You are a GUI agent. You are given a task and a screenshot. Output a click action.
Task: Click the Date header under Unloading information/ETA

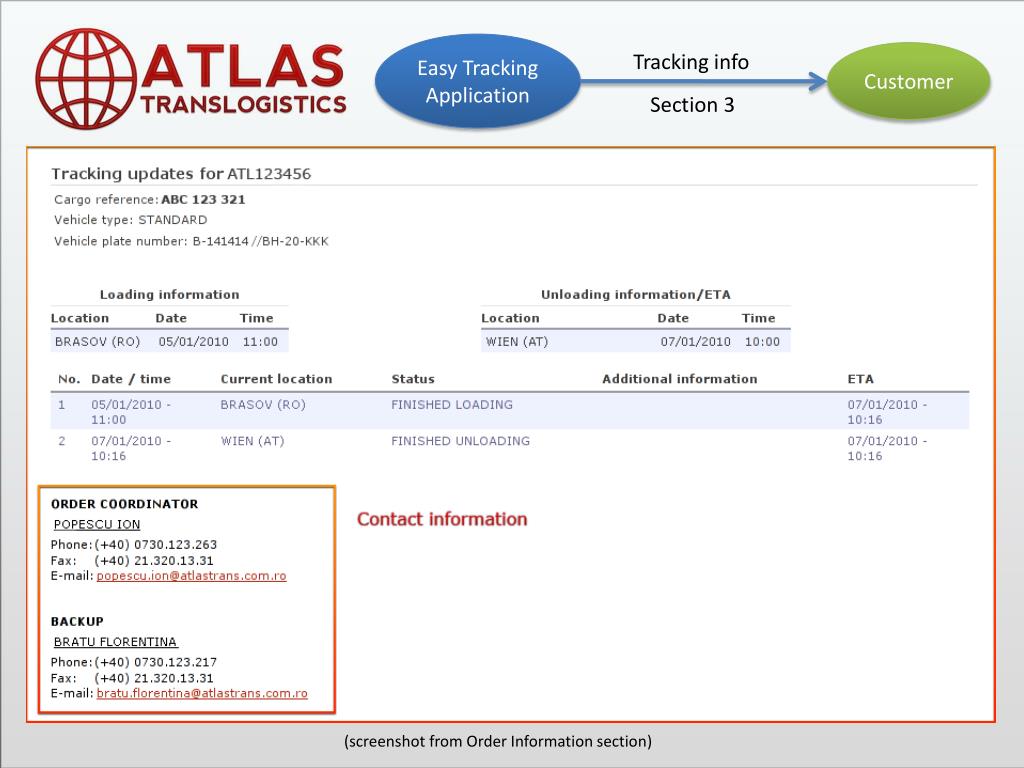673,318
